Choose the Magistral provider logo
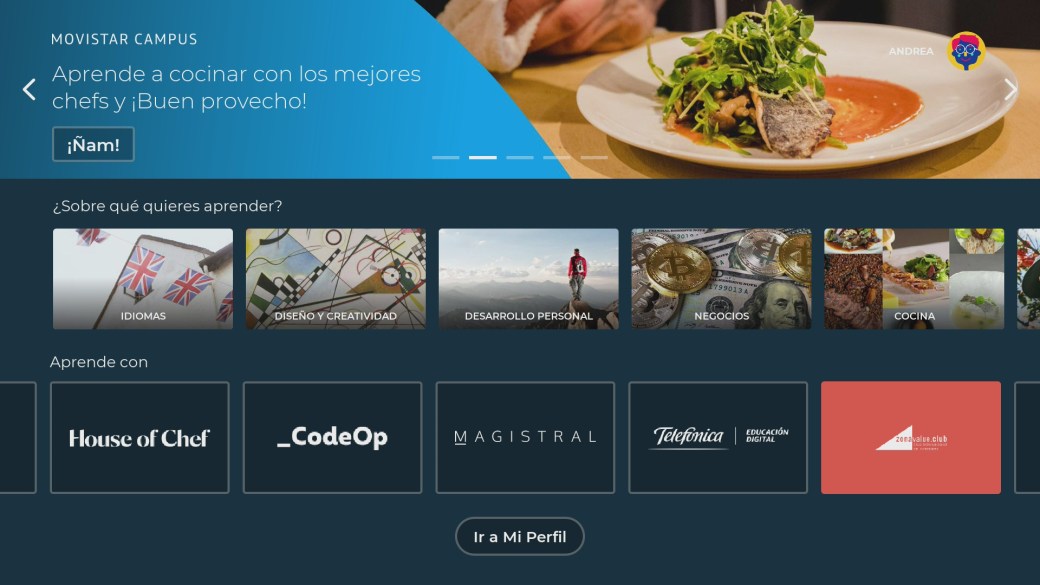The image size is (1040, 585). [x=525, y=438]
